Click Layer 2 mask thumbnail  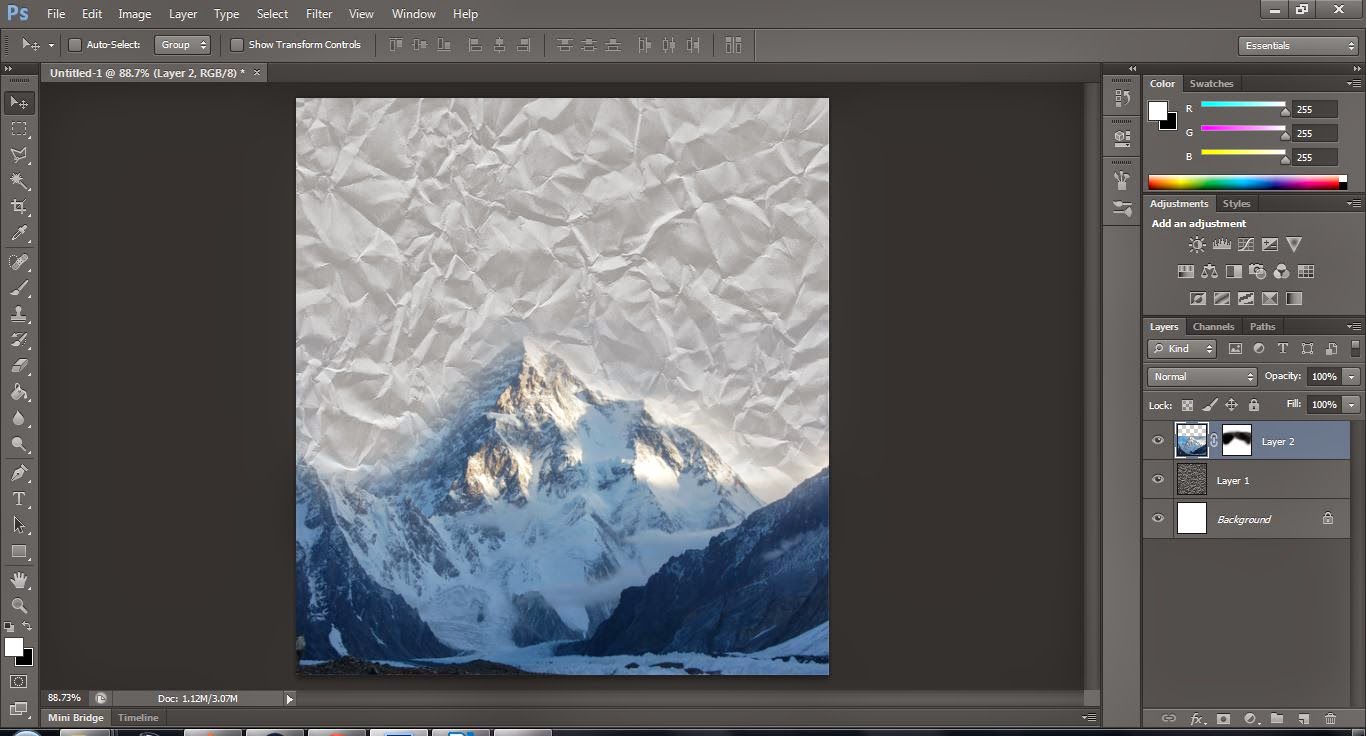[x=1237, y=440]
